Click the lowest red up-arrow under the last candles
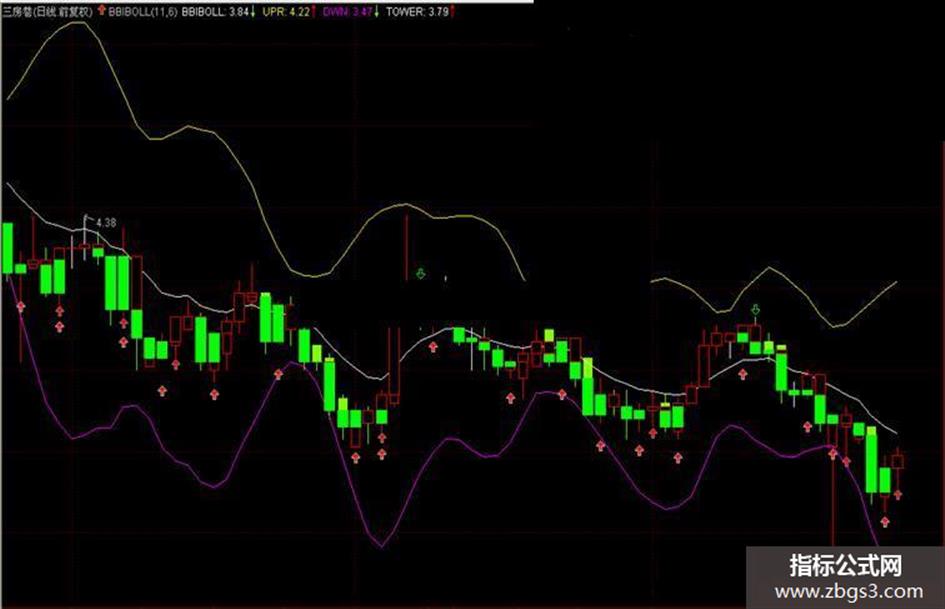 click(x=885, y=522)
